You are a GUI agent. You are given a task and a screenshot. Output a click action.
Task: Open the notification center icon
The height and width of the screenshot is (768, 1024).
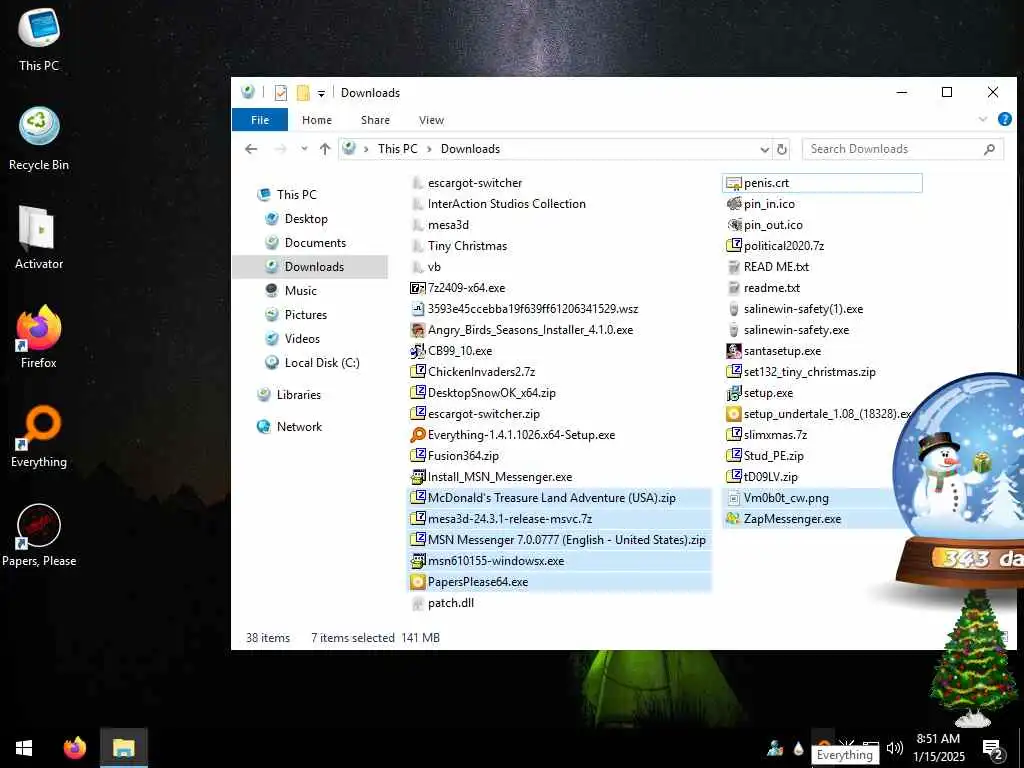(x=992, y=748)
